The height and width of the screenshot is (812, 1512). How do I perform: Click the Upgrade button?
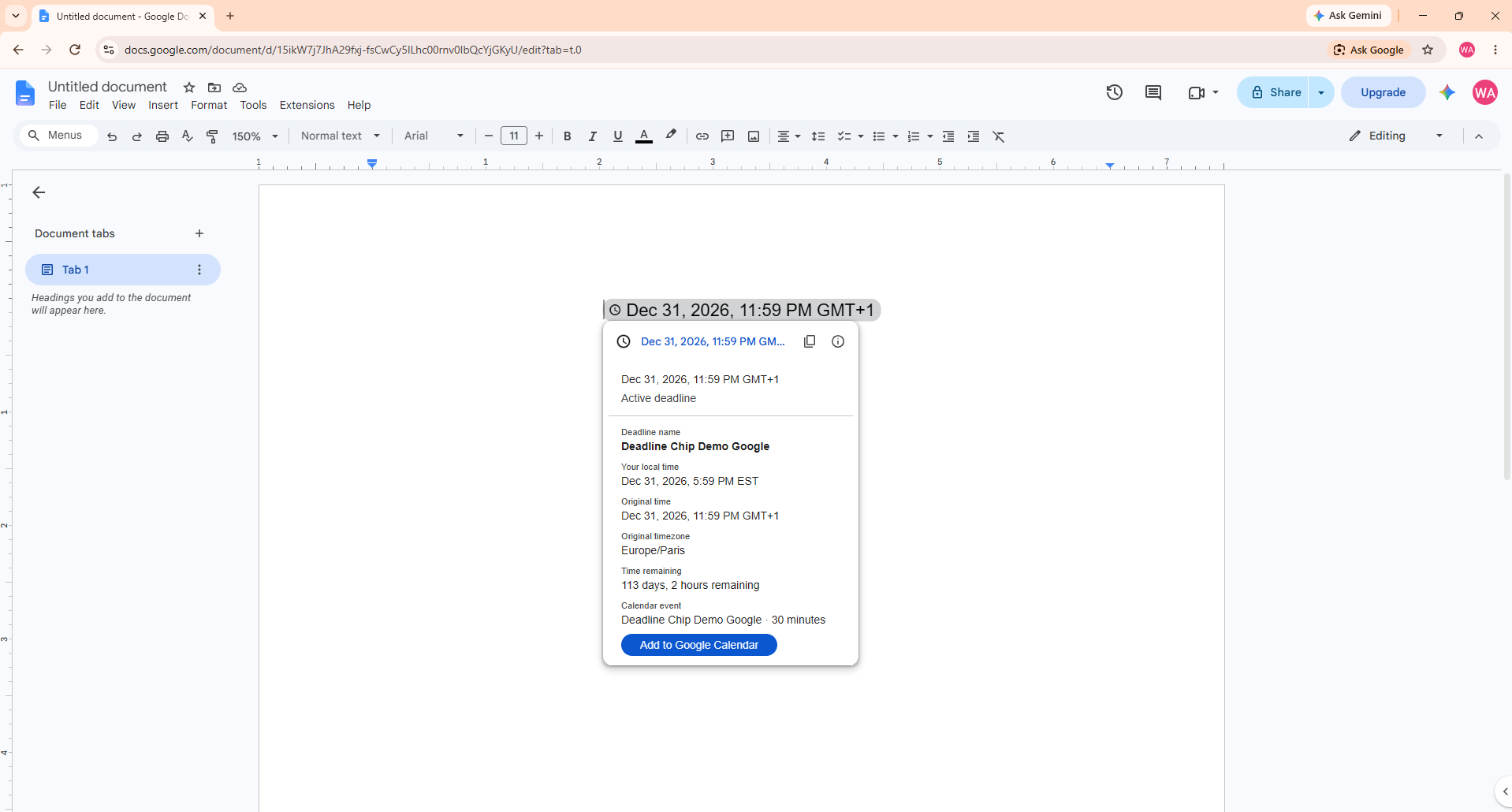tap(1383, 92)
